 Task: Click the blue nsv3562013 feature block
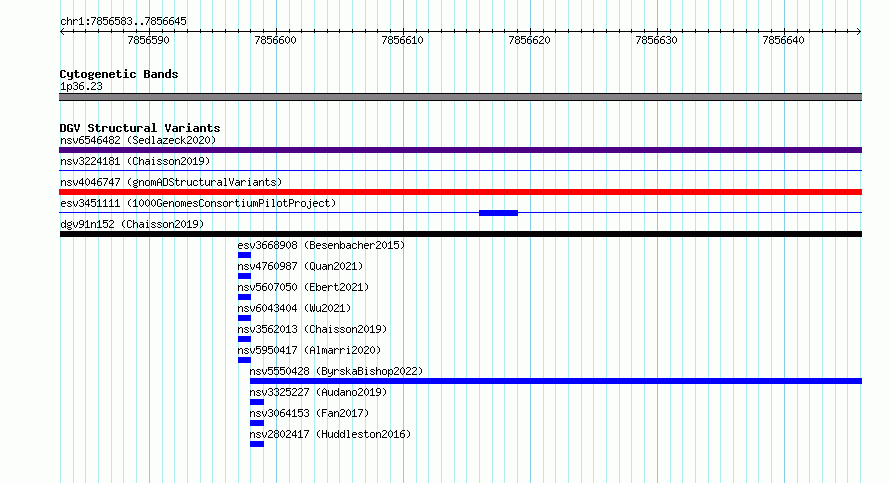(x=245, y=339)
